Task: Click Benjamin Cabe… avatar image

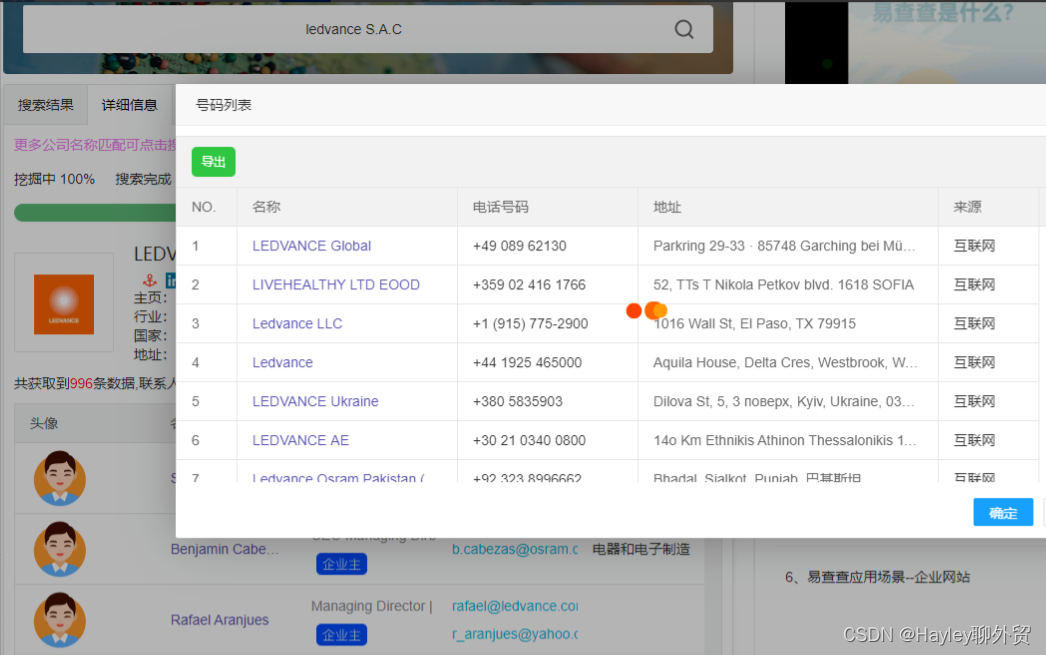Action: [60, 549]
